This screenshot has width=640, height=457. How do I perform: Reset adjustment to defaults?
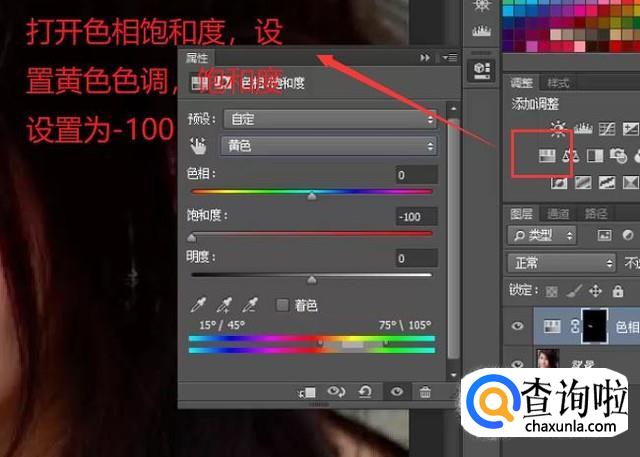364,392
